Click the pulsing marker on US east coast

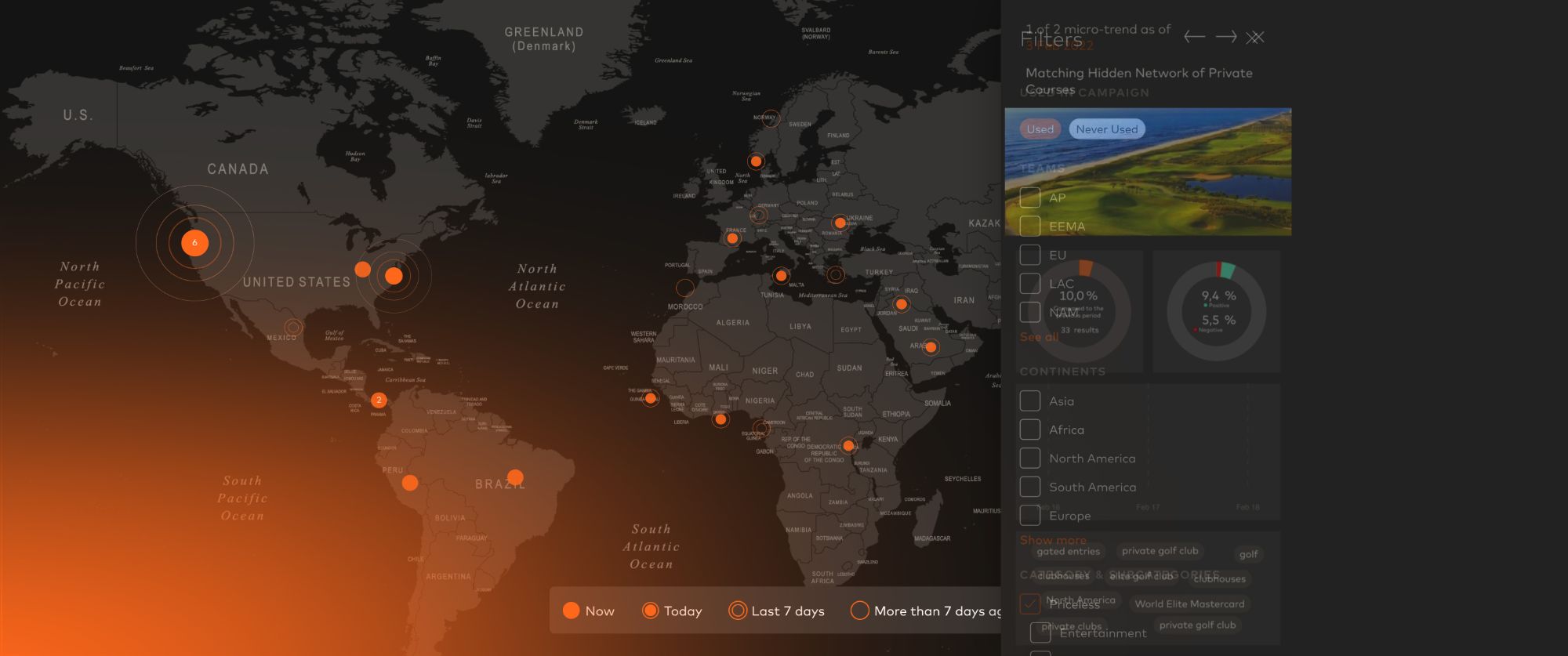394,276
